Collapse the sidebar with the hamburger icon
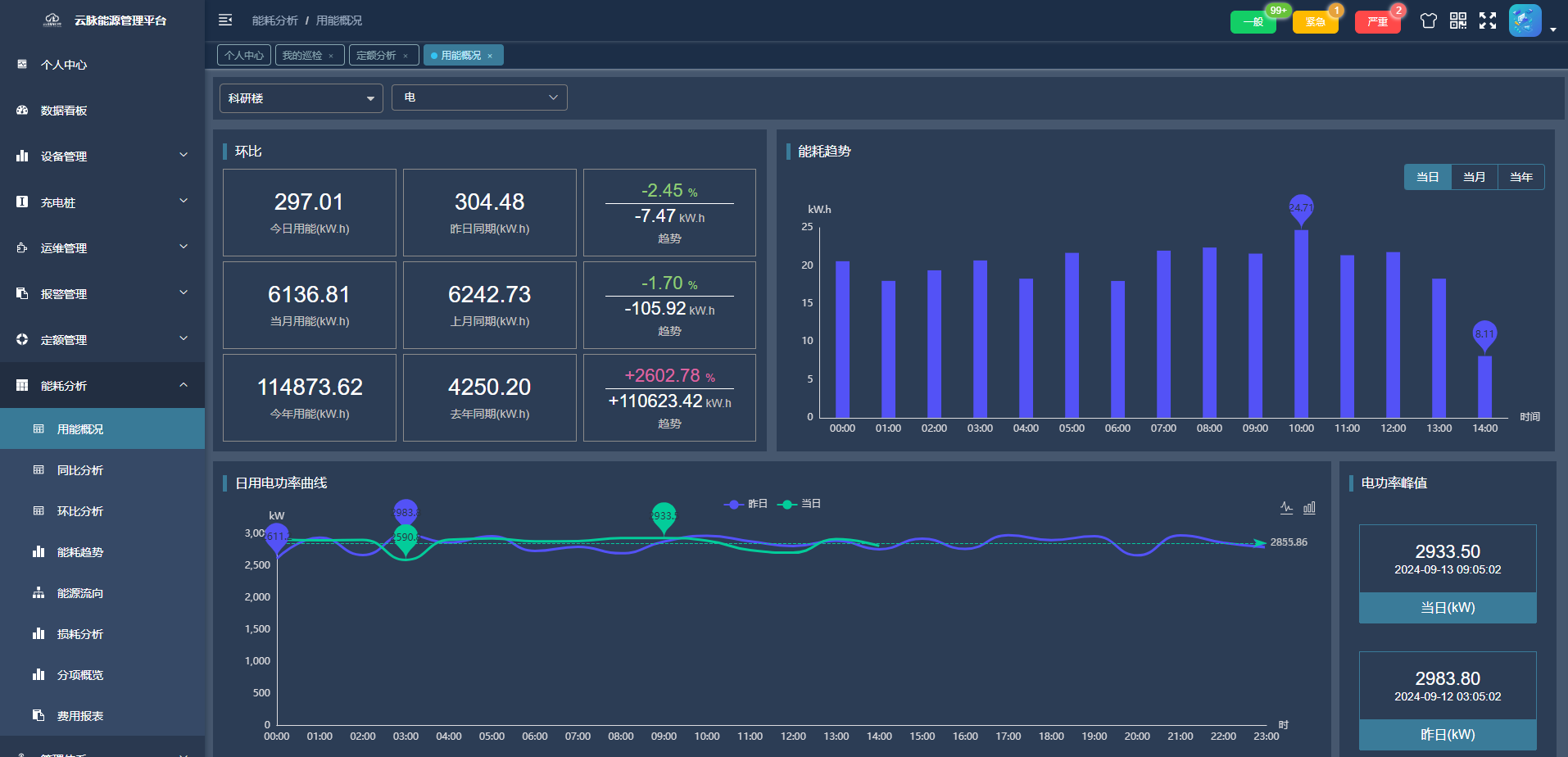Viewport: 1568px width, 757px height. [x=225, y=20]
